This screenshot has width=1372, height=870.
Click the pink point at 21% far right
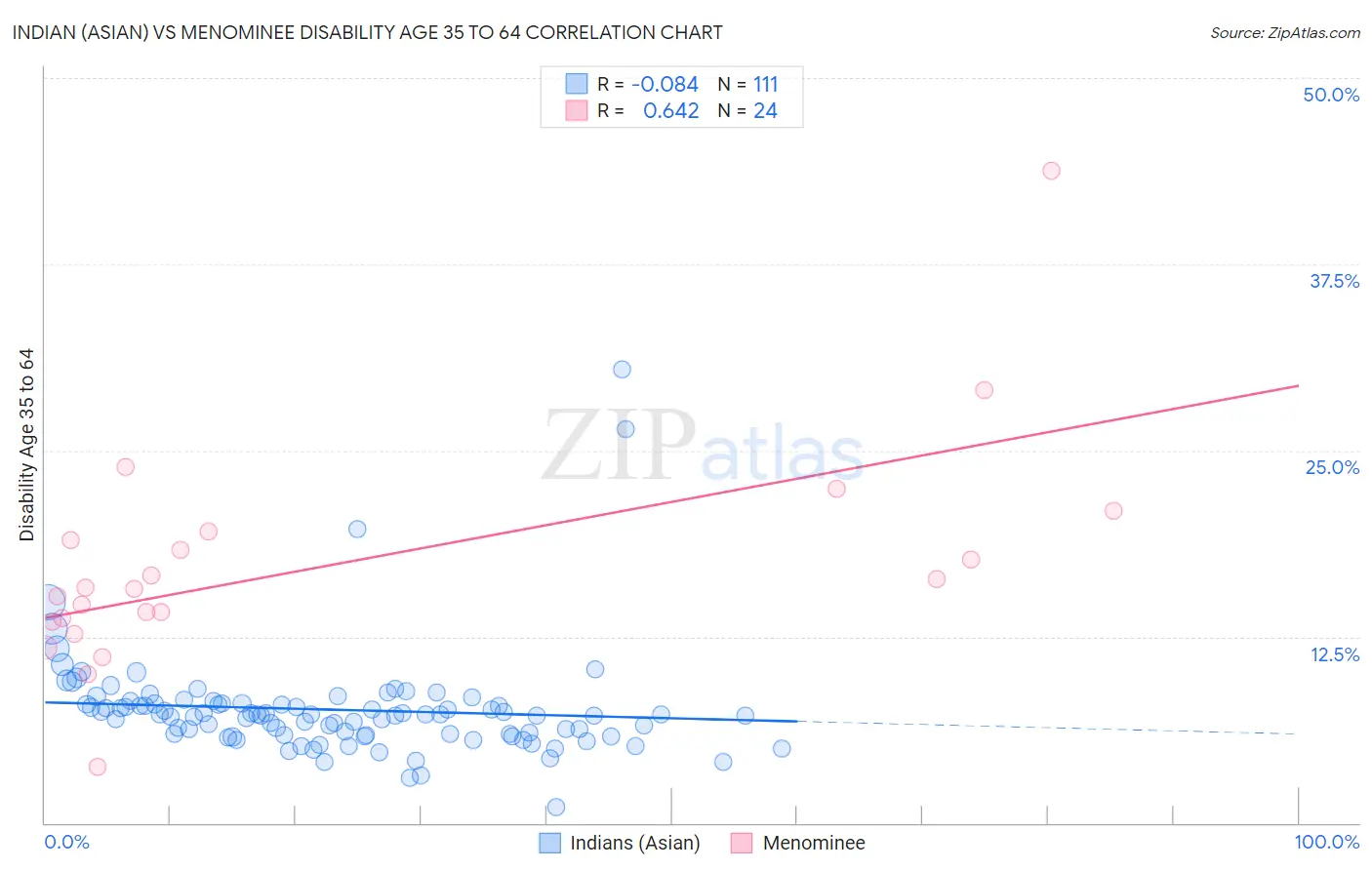click(x=1113, y=511)
